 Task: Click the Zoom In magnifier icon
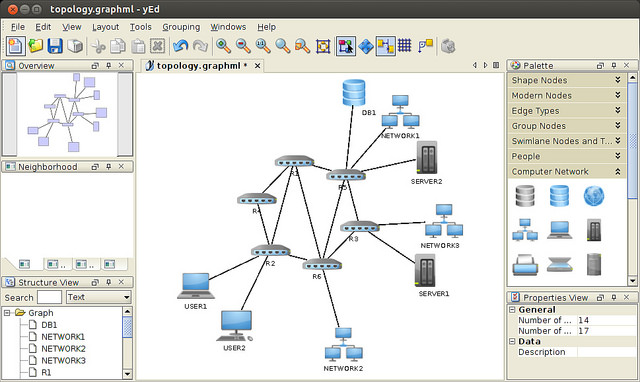(223, 46)
